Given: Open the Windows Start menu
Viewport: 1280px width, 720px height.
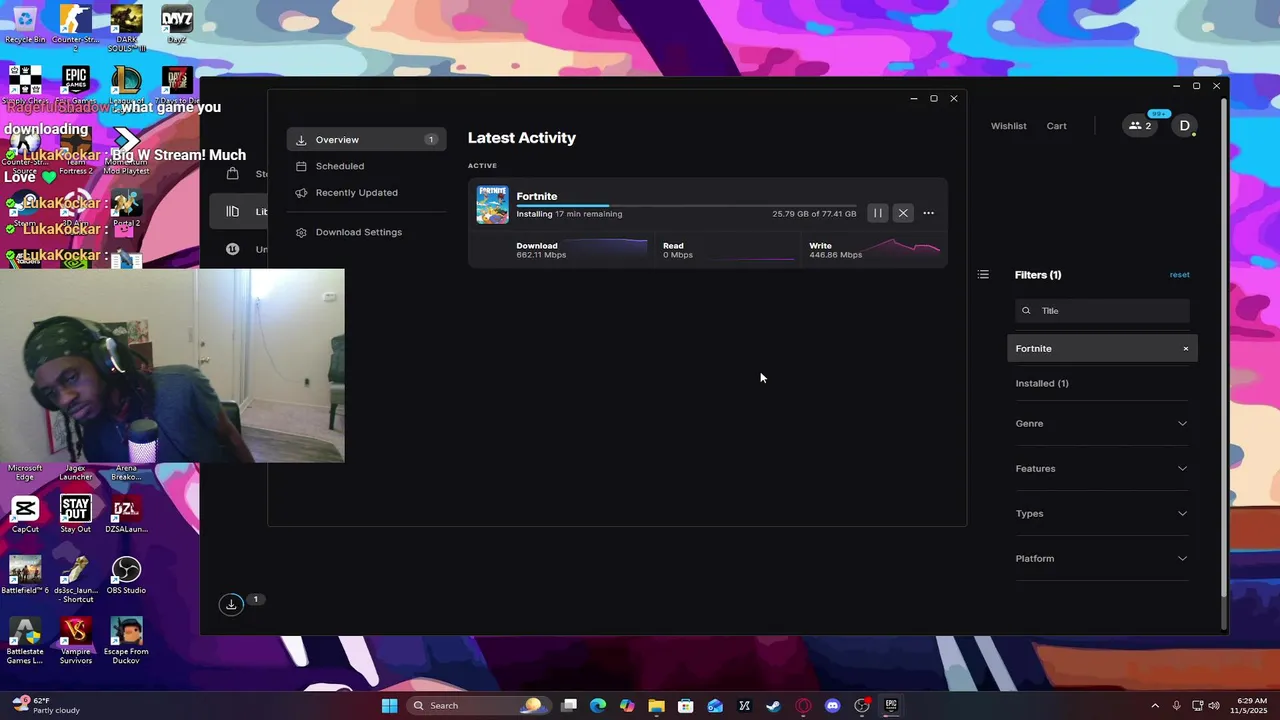Looking at the screenshot, I should [x=389, y=705].
